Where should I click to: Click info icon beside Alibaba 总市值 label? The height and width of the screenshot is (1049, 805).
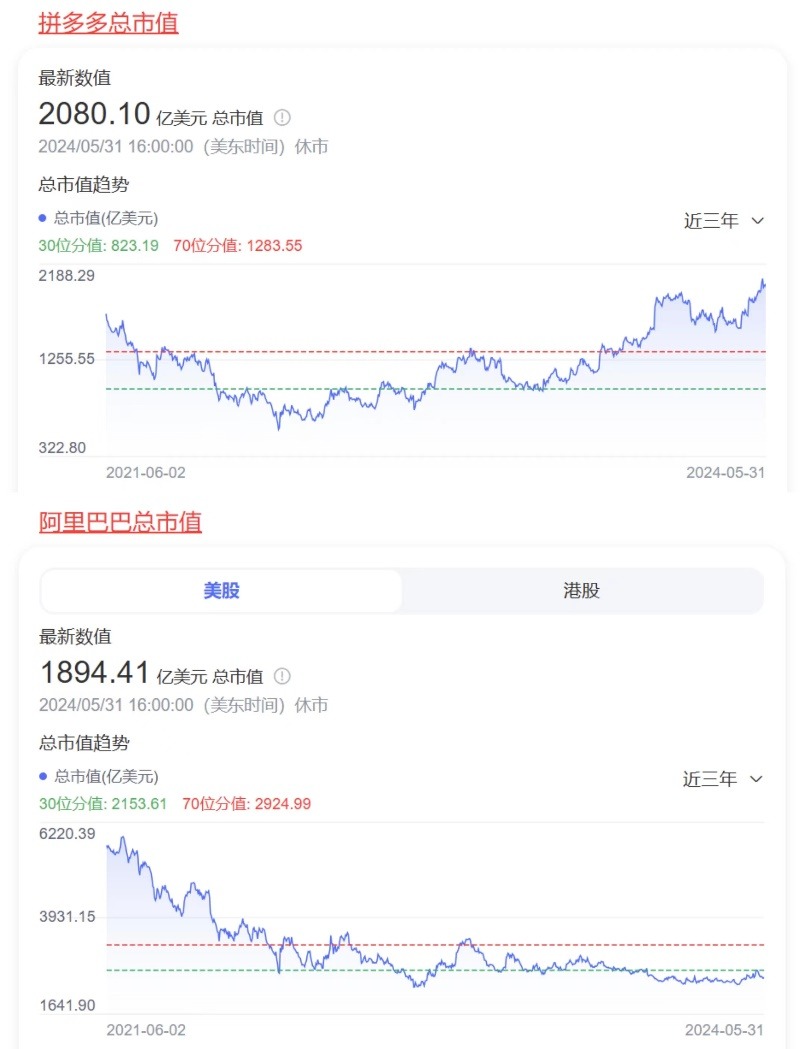pos(282,676)
